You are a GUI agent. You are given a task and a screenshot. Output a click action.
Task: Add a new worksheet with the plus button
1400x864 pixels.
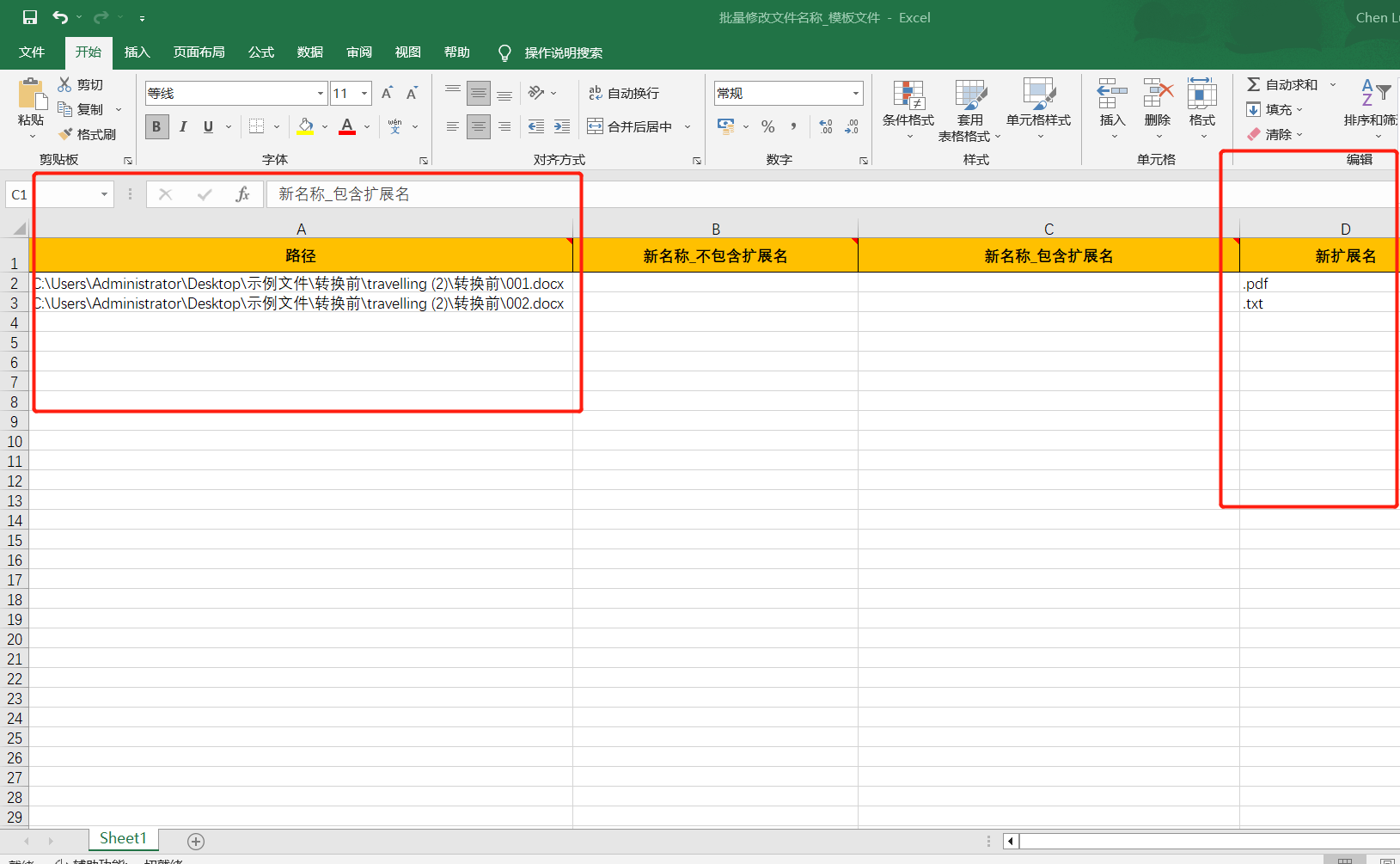pos(195,840)
